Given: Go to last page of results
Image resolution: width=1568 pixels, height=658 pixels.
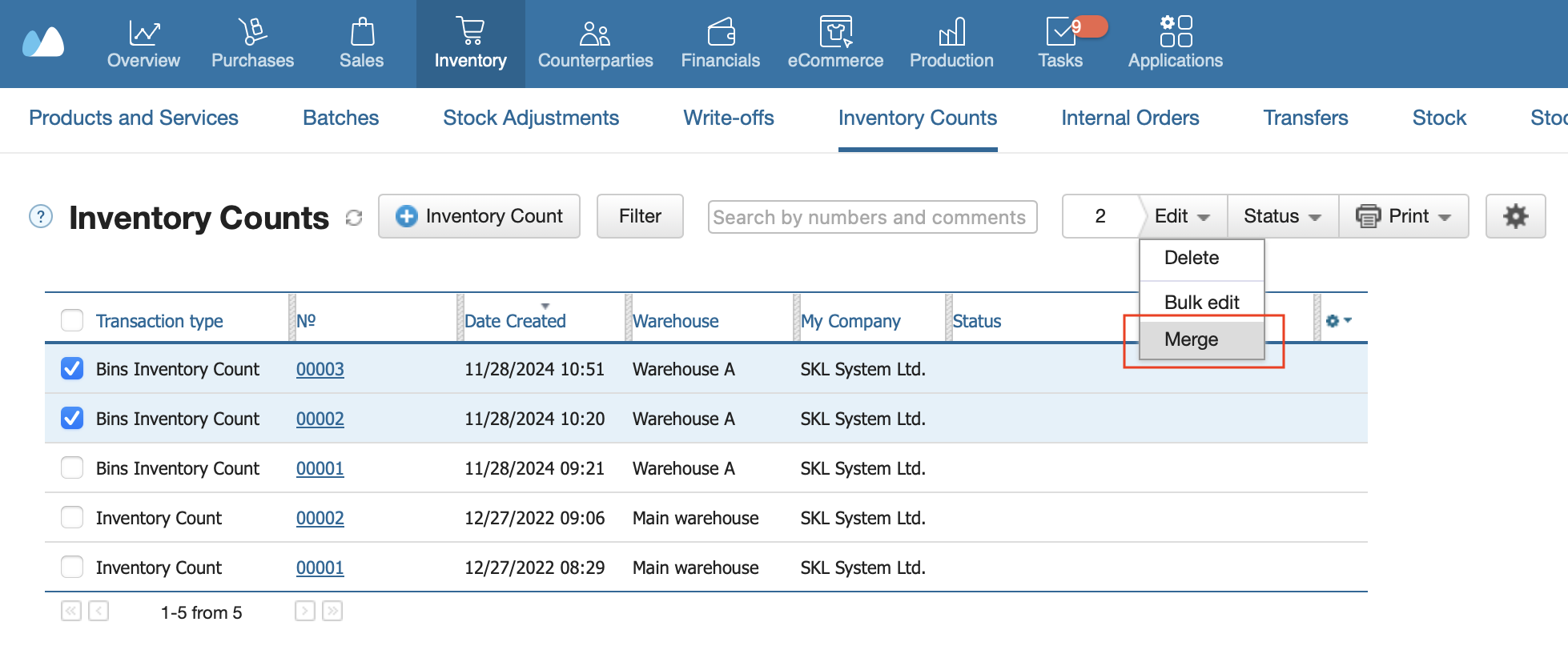Looking at the screenshot, I should pyautogui.click(x=332, y=612).
